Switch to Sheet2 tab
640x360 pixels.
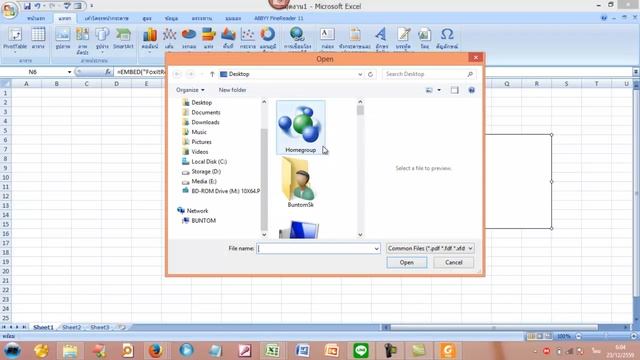click(72, 327)
